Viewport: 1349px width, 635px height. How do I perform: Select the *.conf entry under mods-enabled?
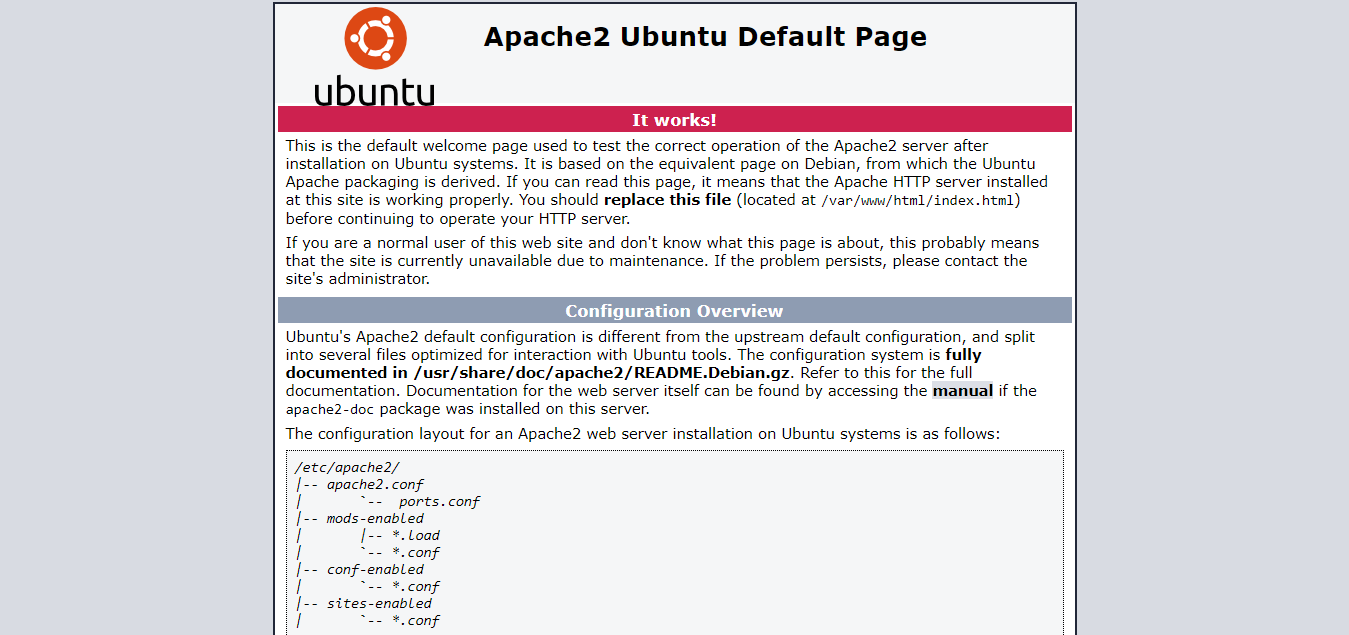pos(415,552)
